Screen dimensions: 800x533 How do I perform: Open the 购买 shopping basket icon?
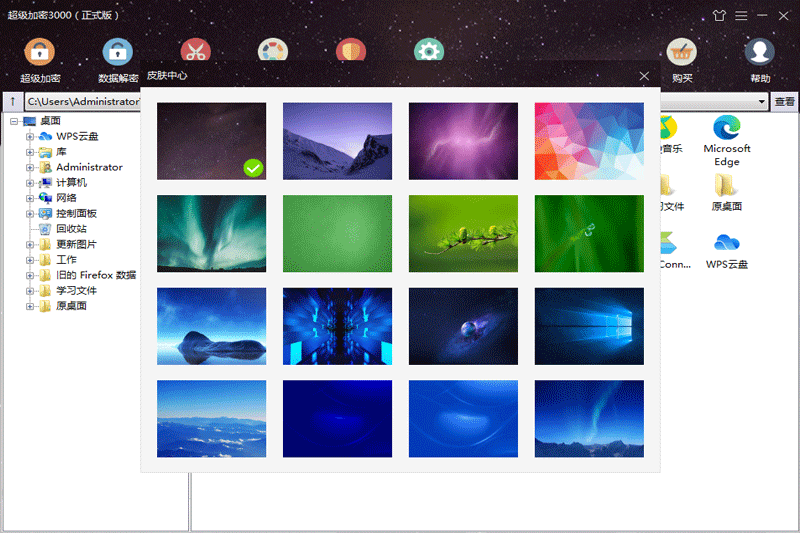point(682,52)
